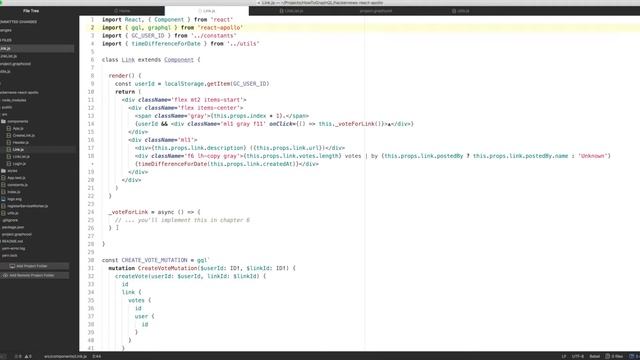Change UTF-8 encoding in status bar
The height and width of the screenshot is (360, 640).
578,356
